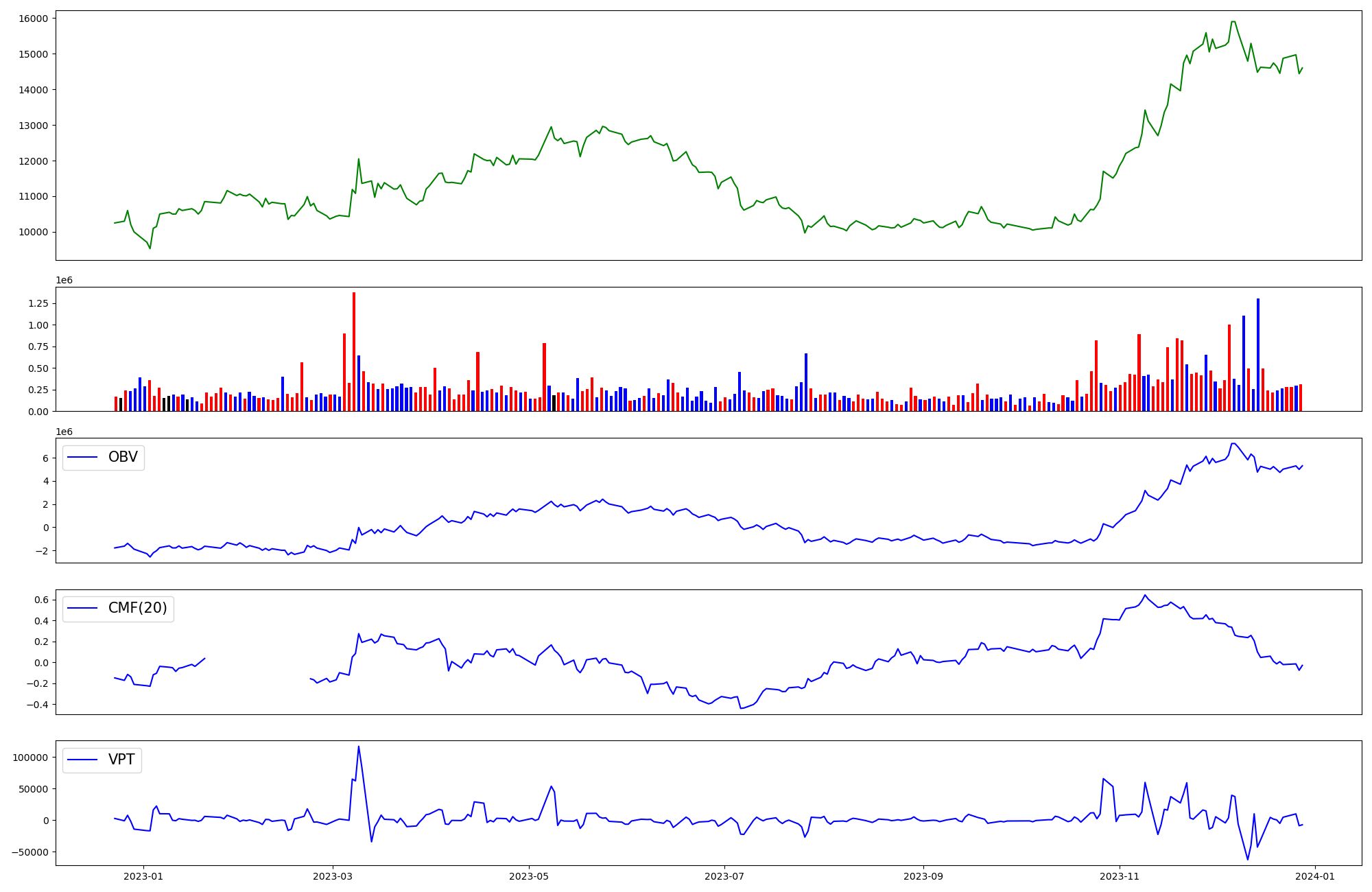Click the 16000 tick on price axis
Image resolution: width=1372 pixels, height=892 pixels.
[33, 19]
